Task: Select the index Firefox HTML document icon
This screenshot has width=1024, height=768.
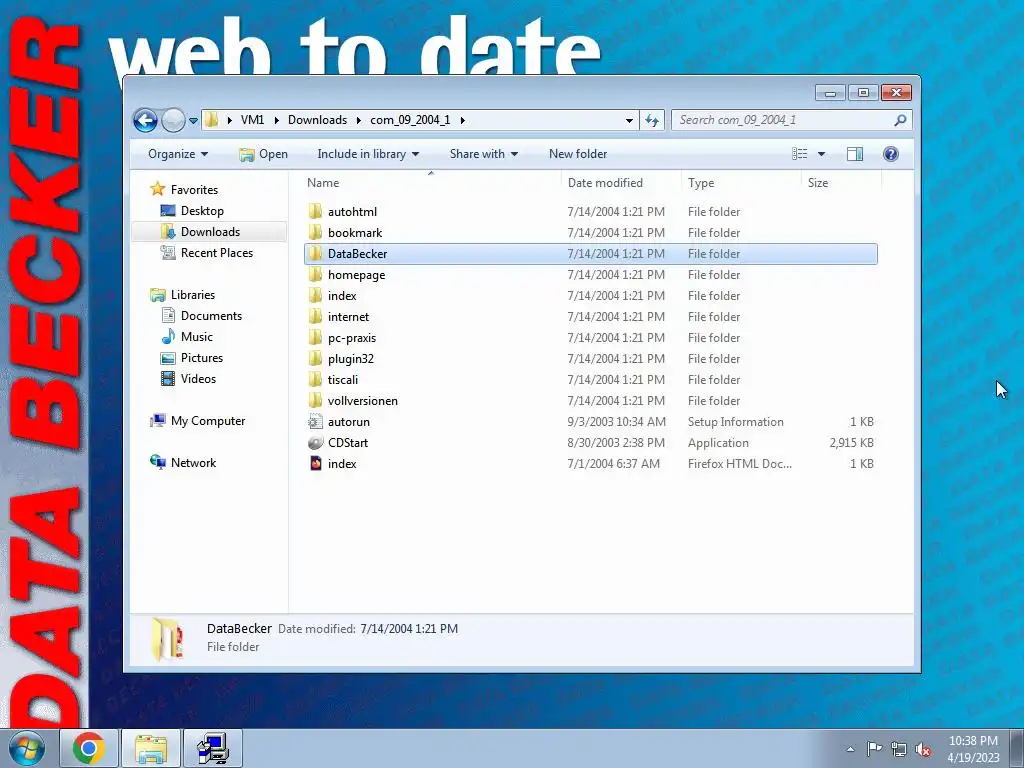Action: [315, 463]
